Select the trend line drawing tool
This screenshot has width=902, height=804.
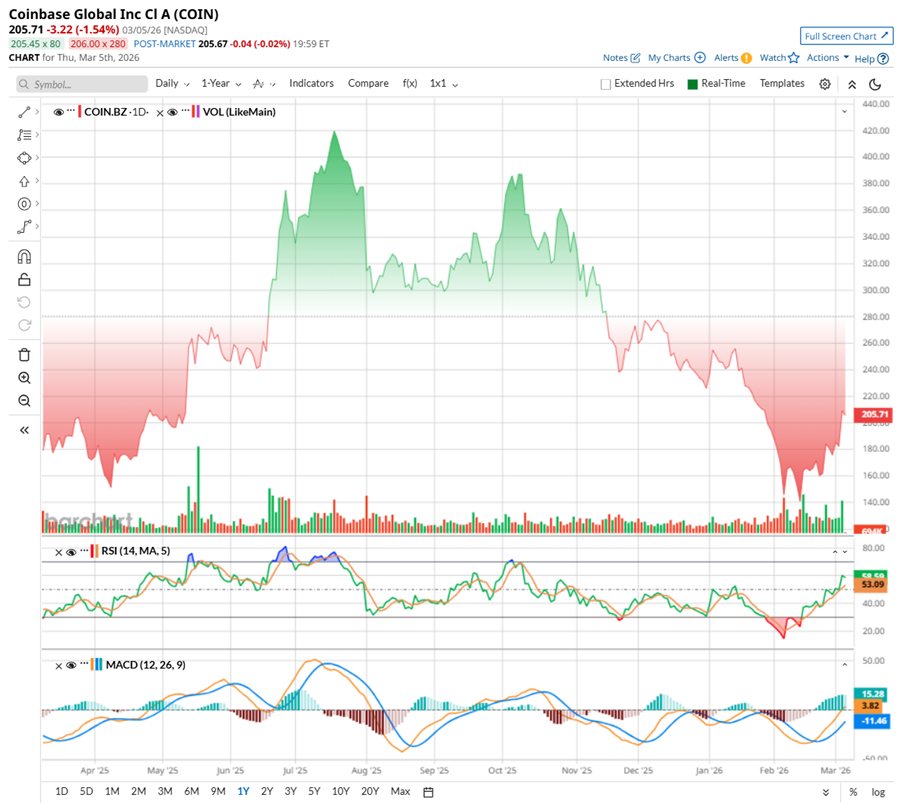coord(24,112)
